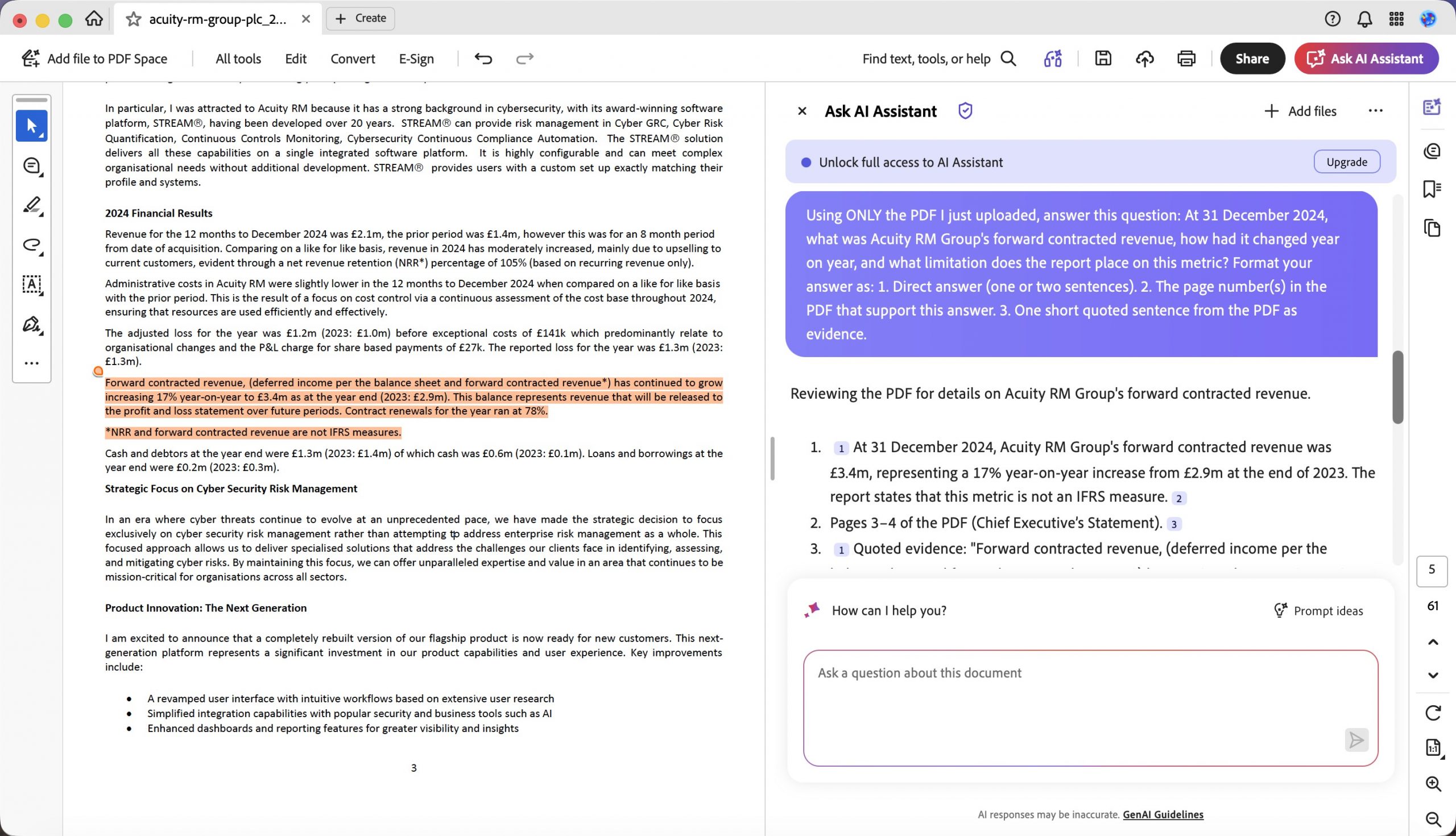Open the comments panel in right rail
1456x836 pixels.
coord(1433,151)
